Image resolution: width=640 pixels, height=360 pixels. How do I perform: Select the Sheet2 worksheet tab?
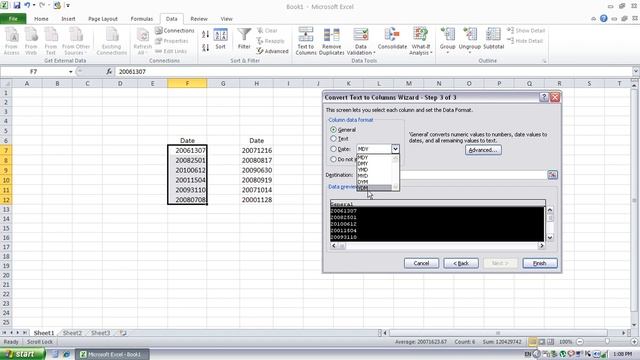[72, 333]
